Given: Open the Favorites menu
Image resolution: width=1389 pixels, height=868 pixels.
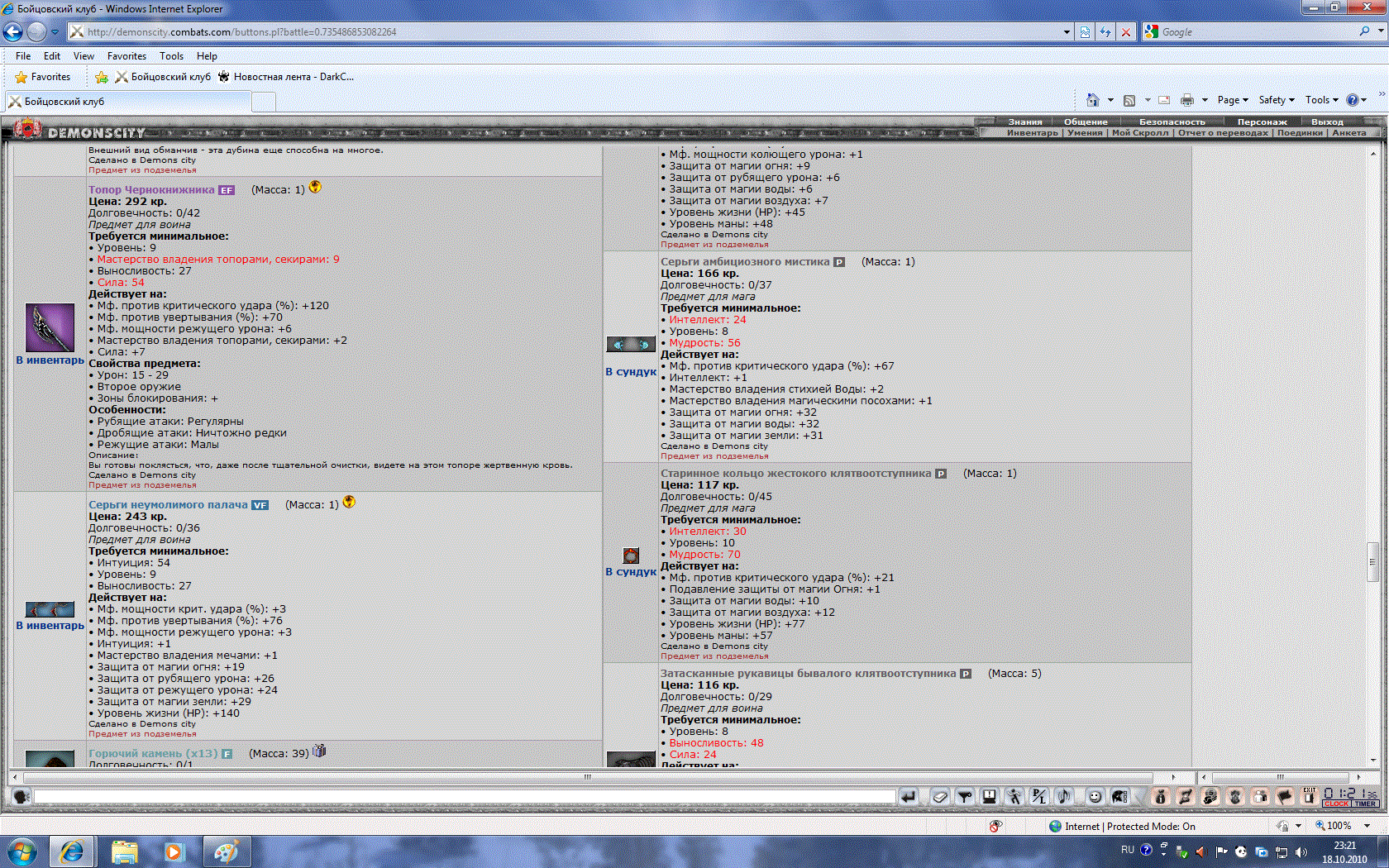Looking at the screenshot, I should pos(126,56).
